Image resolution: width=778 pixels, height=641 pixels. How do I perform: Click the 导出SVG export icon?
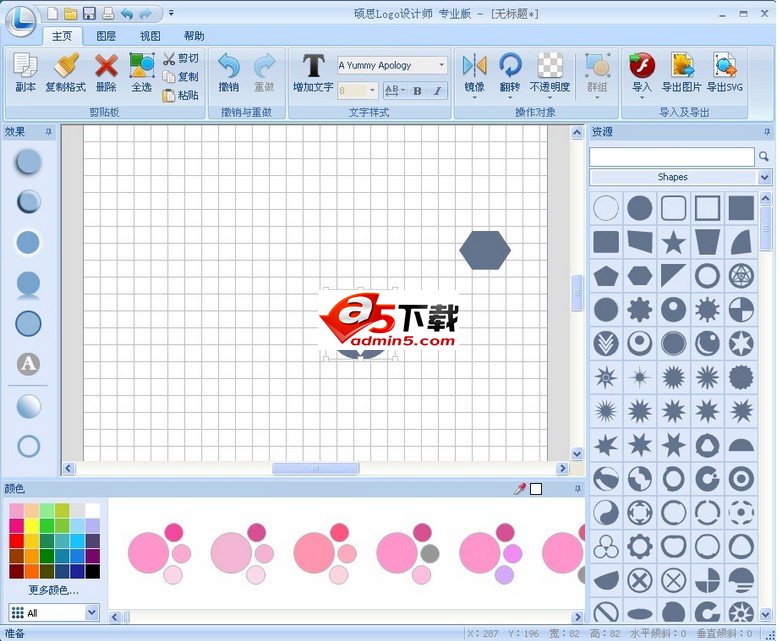[723, 73]
